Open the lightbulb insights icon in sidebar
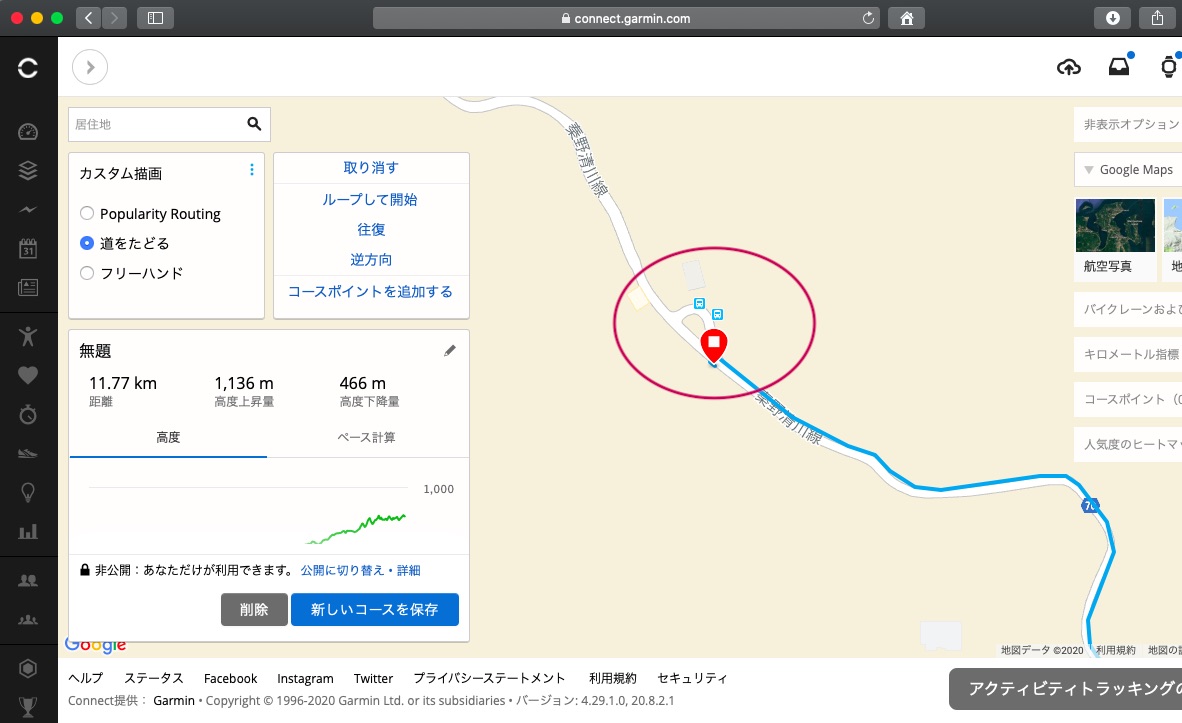Viewport: 1182px width, 723px height. (x=28, y=492)
